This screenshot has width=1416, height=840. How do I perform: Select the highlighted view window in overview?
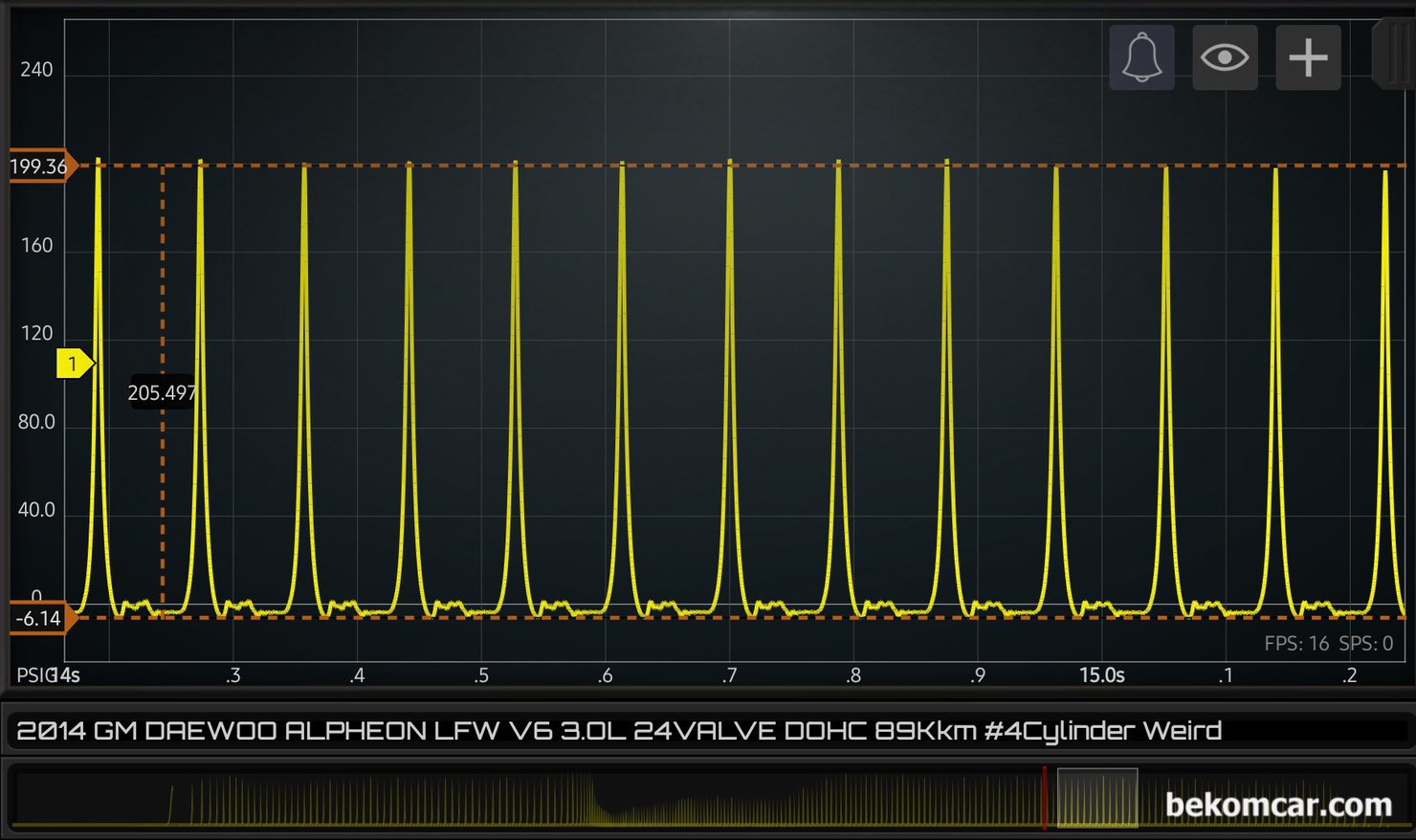[x=1096, y=797]
